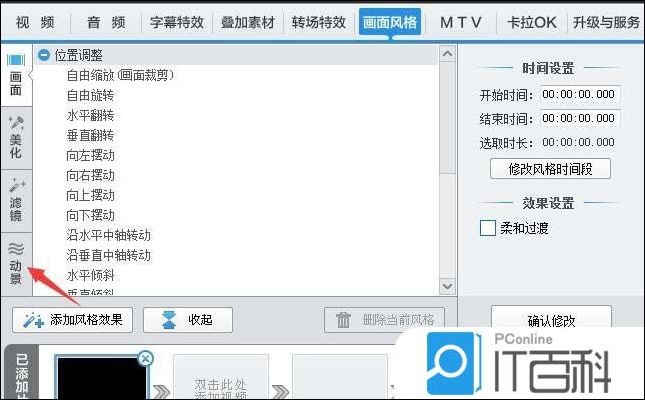This screenshot has height=400, width=645.
Task: Click the 确认修改 button
Action: pos(551,319)
